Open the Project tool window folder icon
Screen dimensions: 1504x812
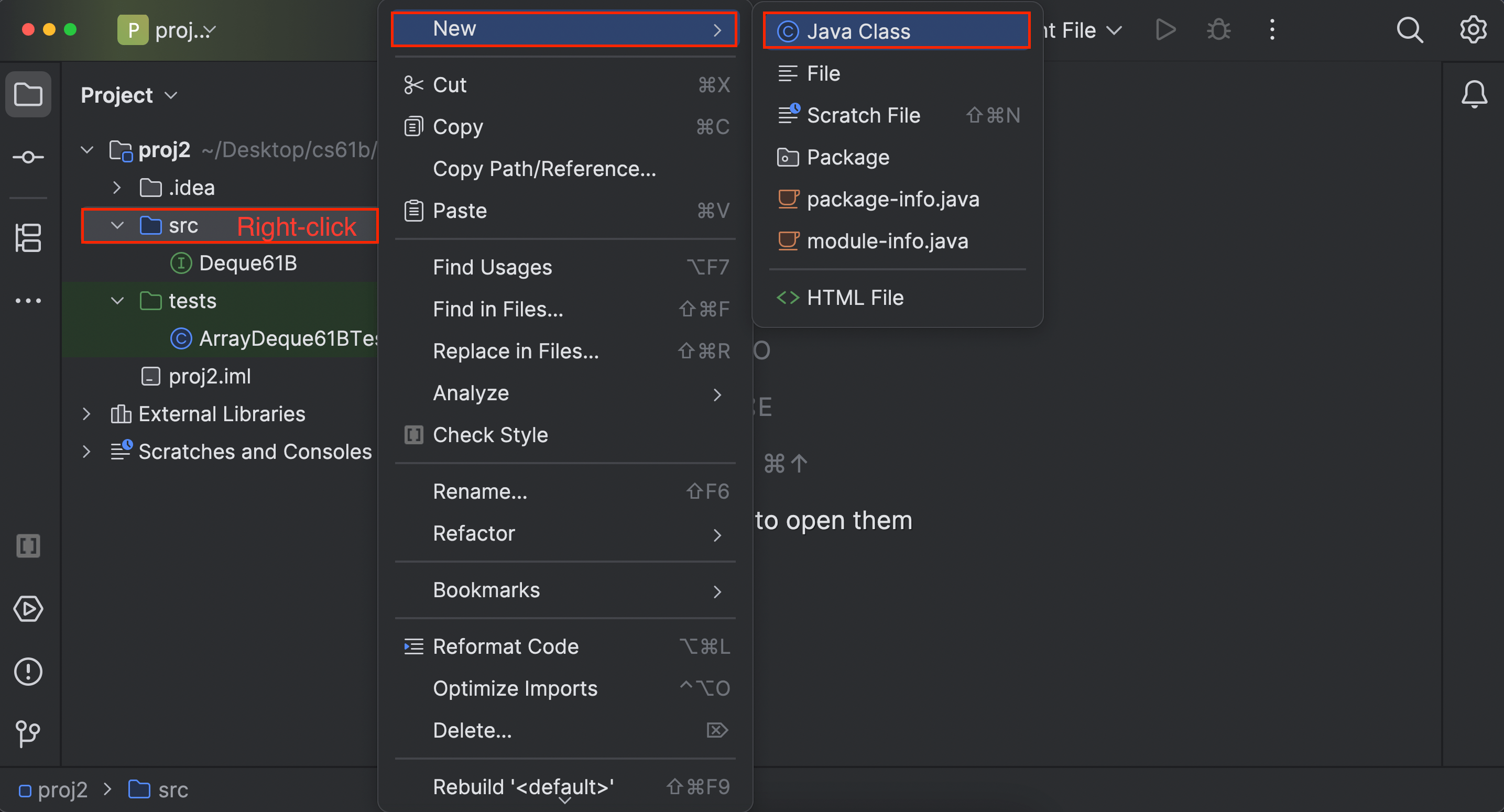coord(28,95)
